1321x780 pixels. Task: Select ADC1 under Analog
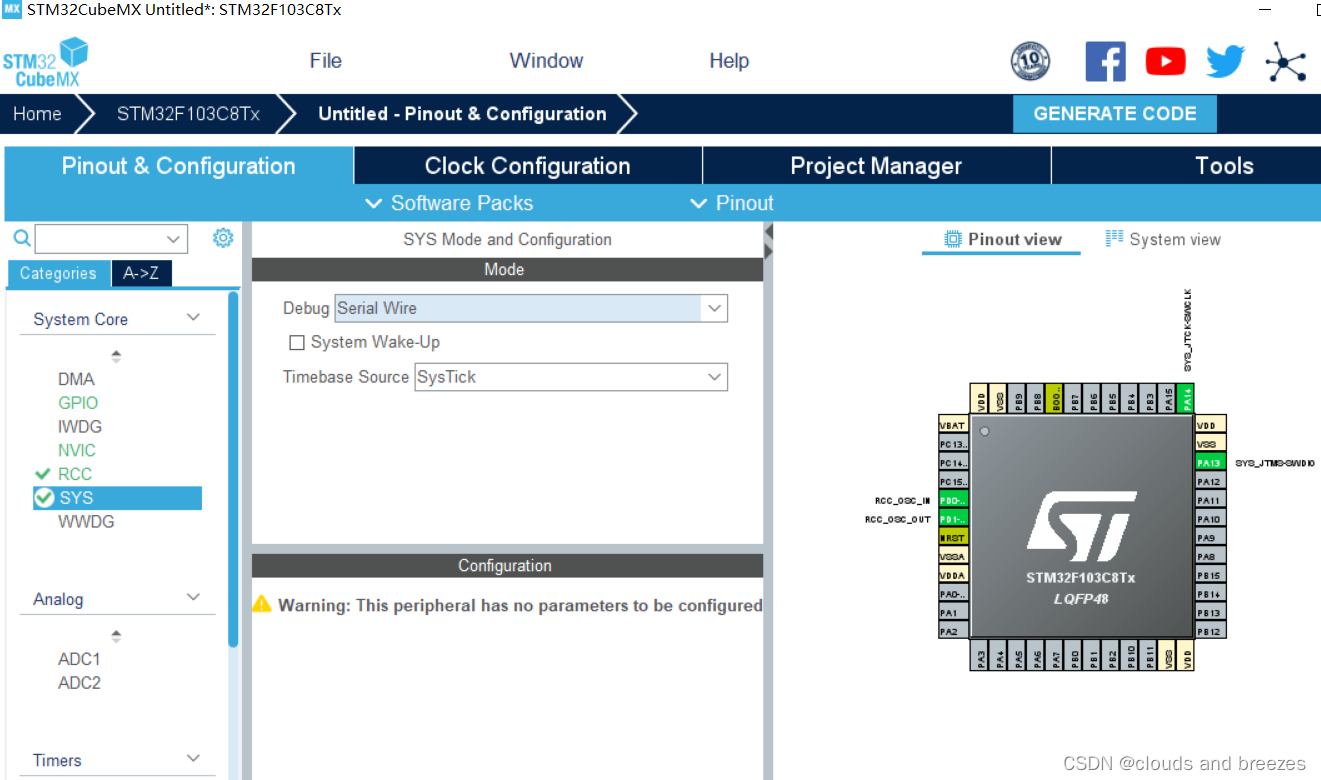pos(79,659)
